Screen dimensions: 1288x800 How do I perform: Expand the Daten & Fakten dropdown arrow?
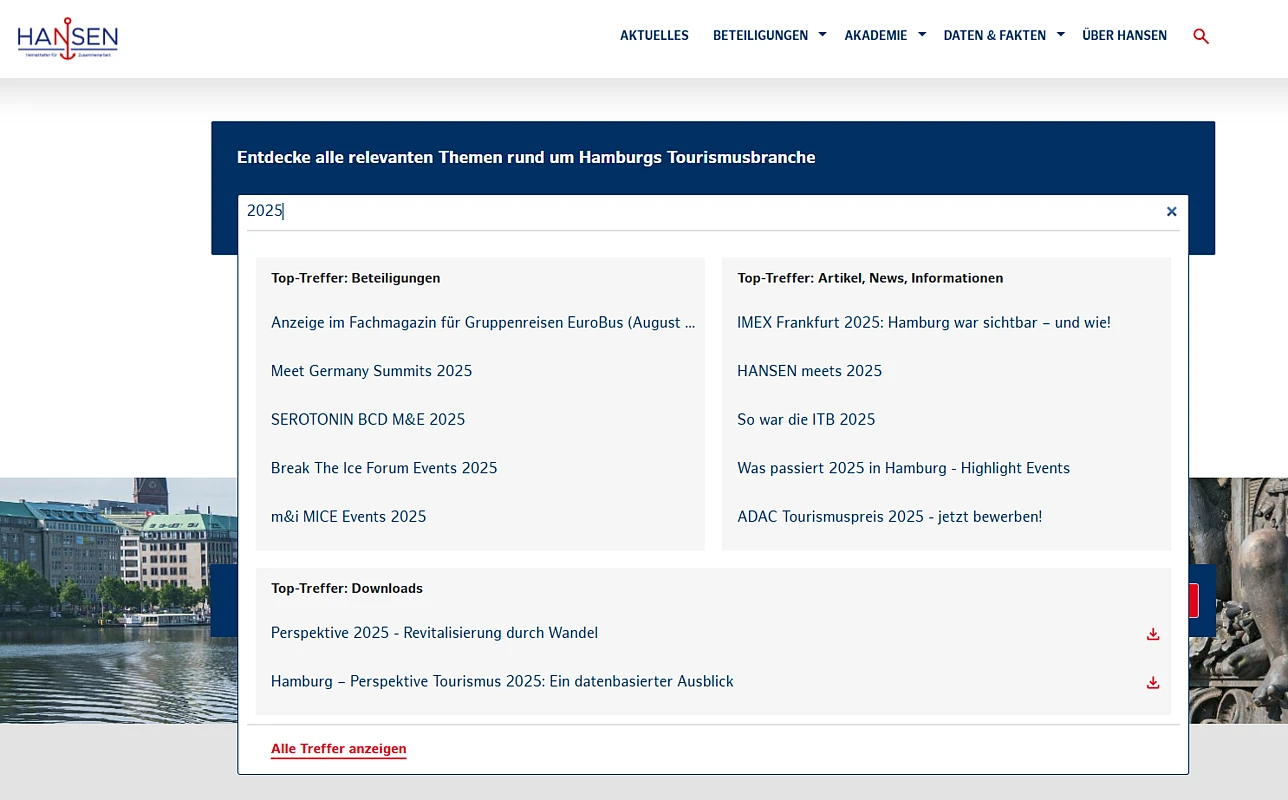click(1060, 35)
